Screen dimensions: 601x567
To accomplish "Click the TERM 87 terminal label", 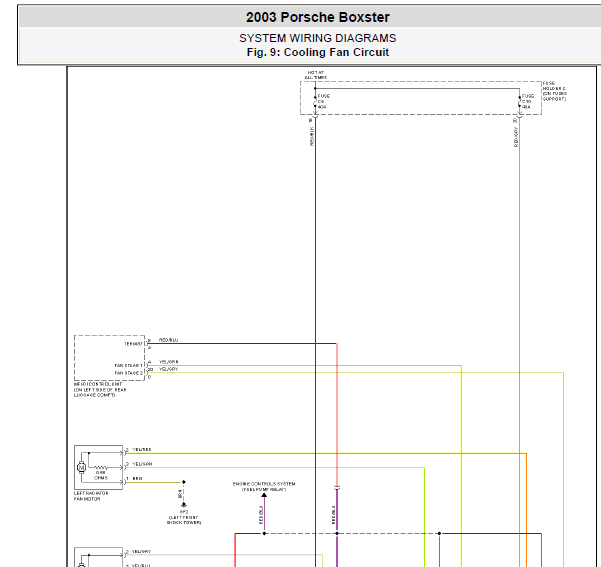I will point(133,344).
